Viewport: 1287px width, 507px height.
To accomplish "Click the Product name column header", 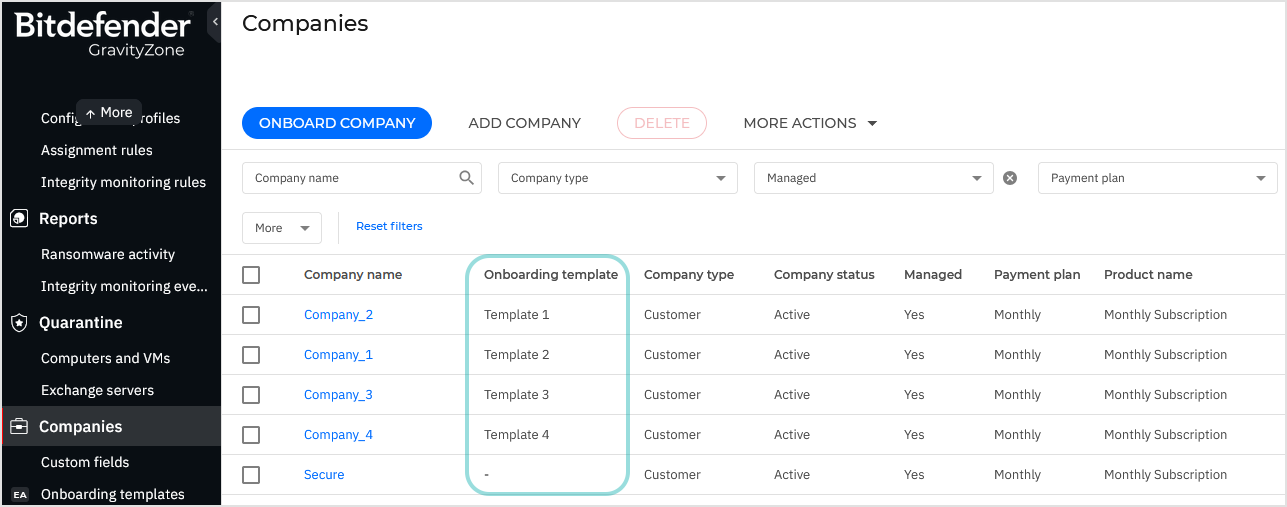I will pyautogui.click(x=1148, y=274).
